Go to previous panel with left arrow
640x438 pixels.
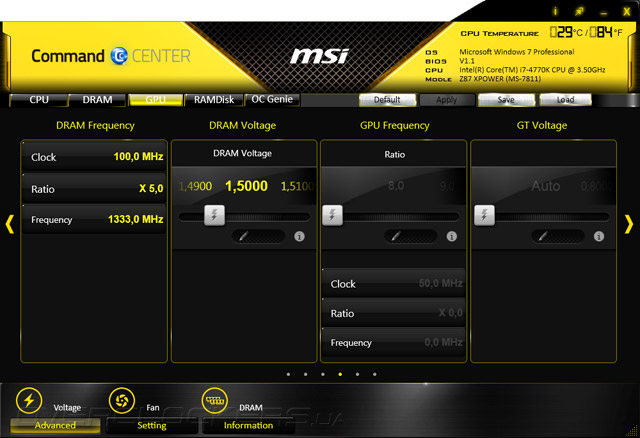coord(10,224)
